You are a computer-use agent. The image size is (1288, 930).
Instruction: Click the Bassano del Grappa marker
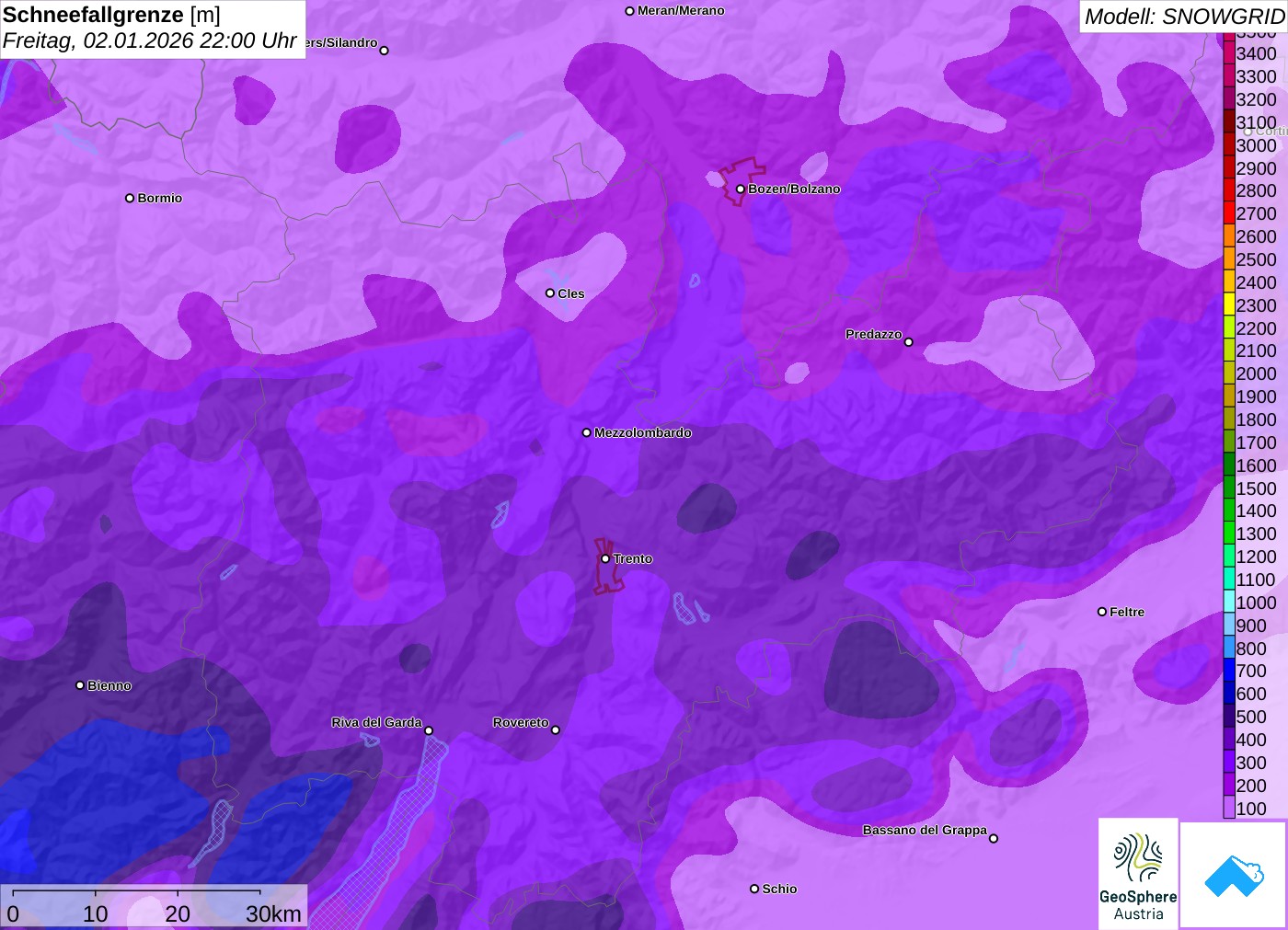click(x=994, y=838)
